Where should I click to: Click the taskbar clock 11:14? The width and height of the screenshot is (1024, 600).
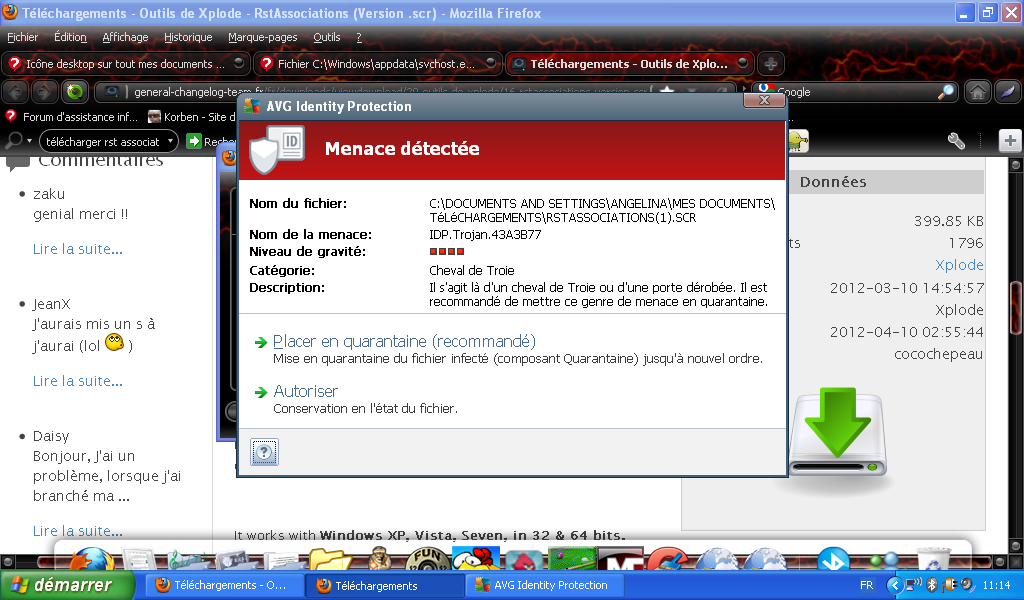997,586
